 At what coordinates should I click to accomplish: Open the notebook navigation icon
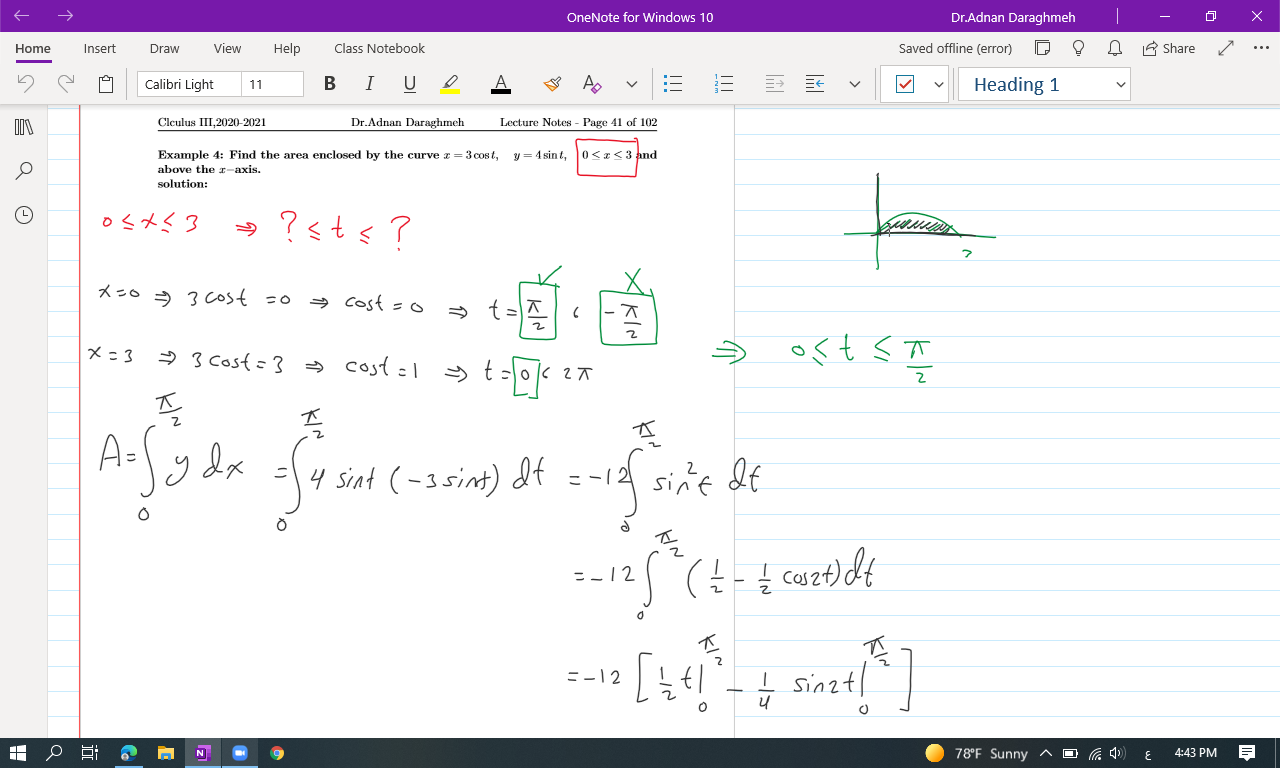pyautogui.click(x=24, y=127)
